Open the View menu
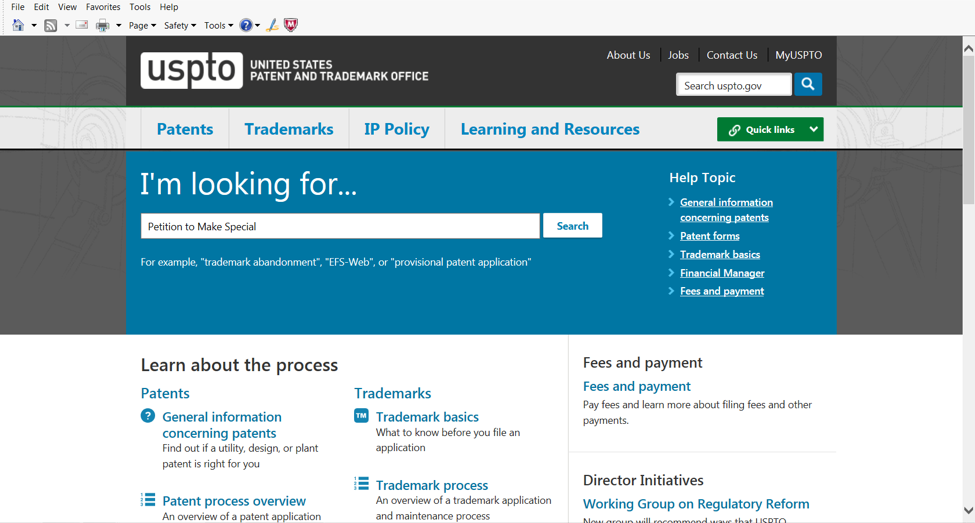Screen dimensions: 975x523 tap(67, 7)
